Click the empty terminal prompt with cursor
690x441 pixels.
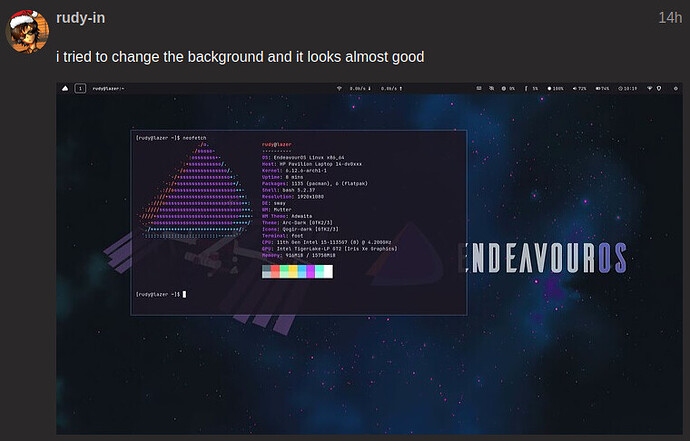coord(161,294)
